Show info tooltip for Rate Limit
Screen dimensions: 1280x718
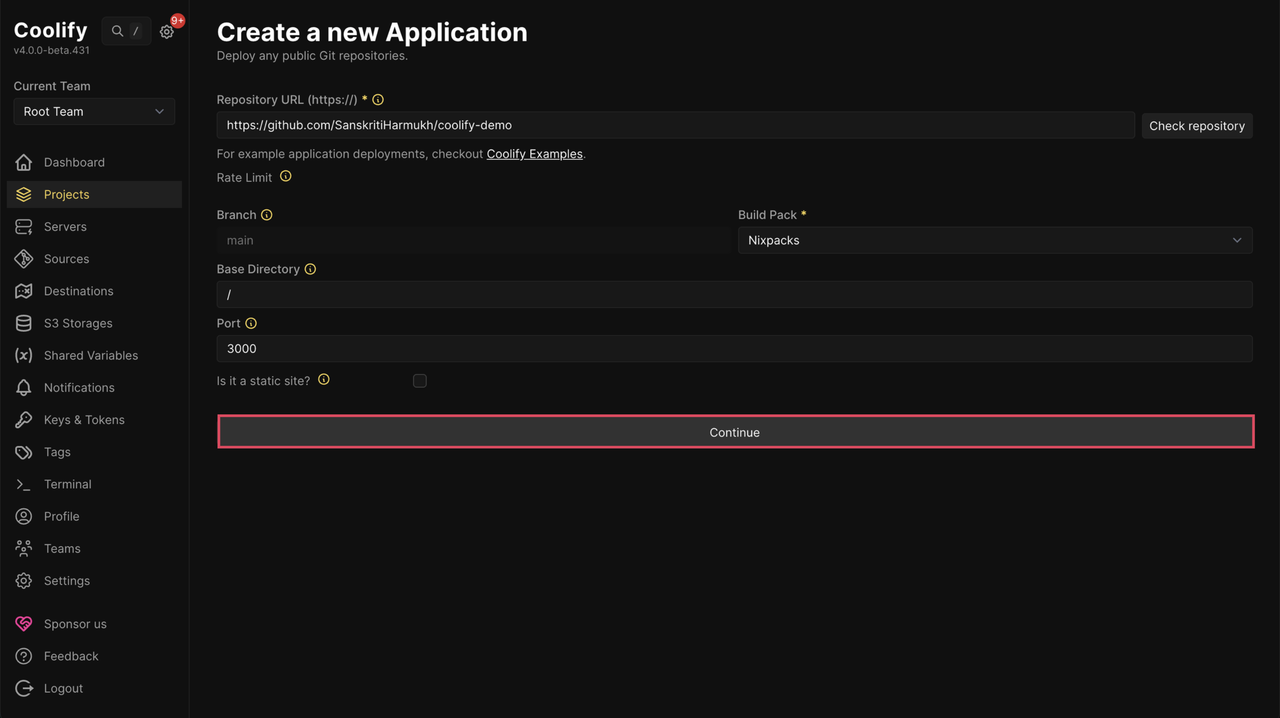point(286,176)
